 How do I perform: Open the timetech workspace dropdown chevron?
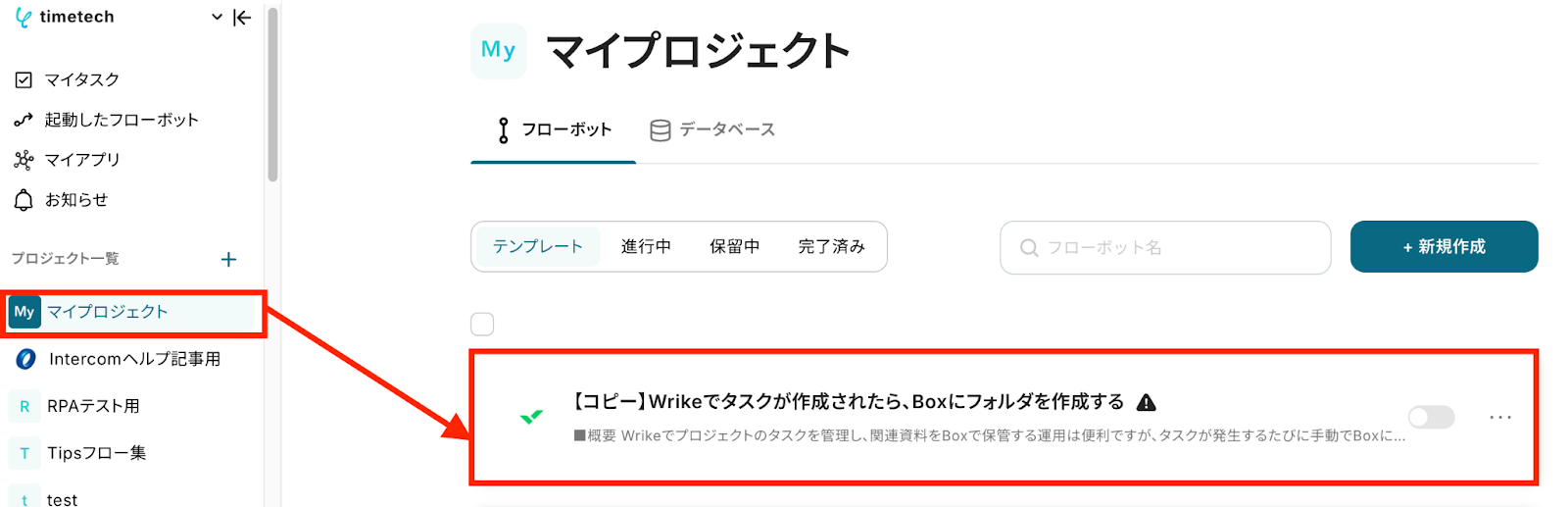tap(217, 18)
